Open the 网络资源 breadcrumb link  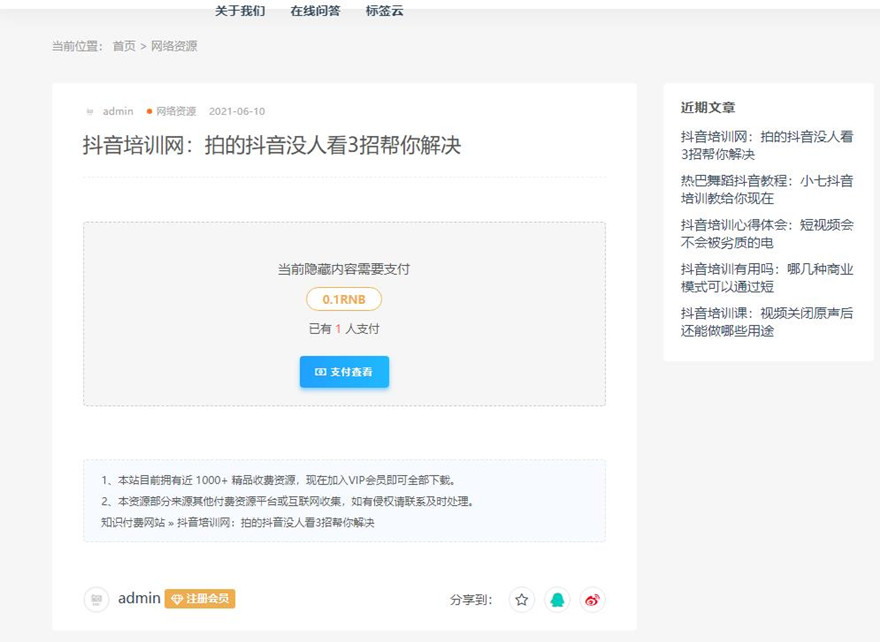pyautogui.click(x=174, y=46)
